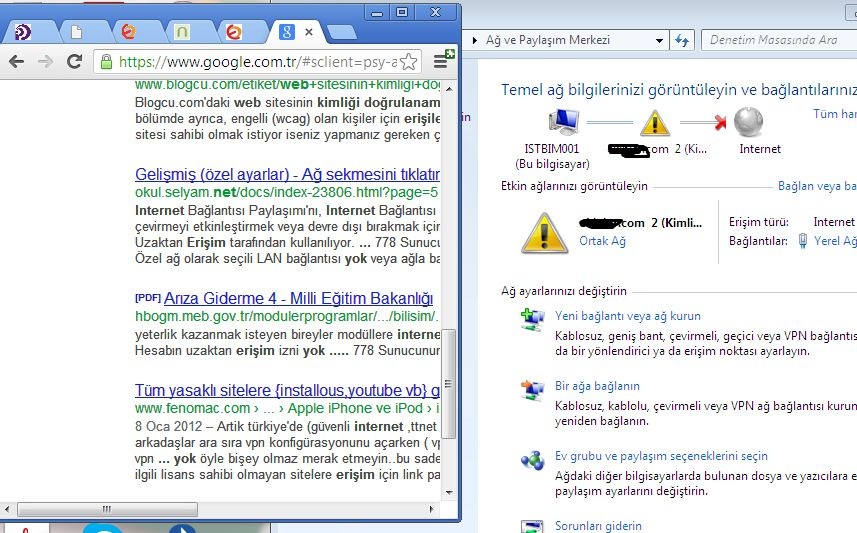Screen dimensions: 857x533
Task: Click the ISTBIM001 computer icon in network map
Action: click(563, 121)
